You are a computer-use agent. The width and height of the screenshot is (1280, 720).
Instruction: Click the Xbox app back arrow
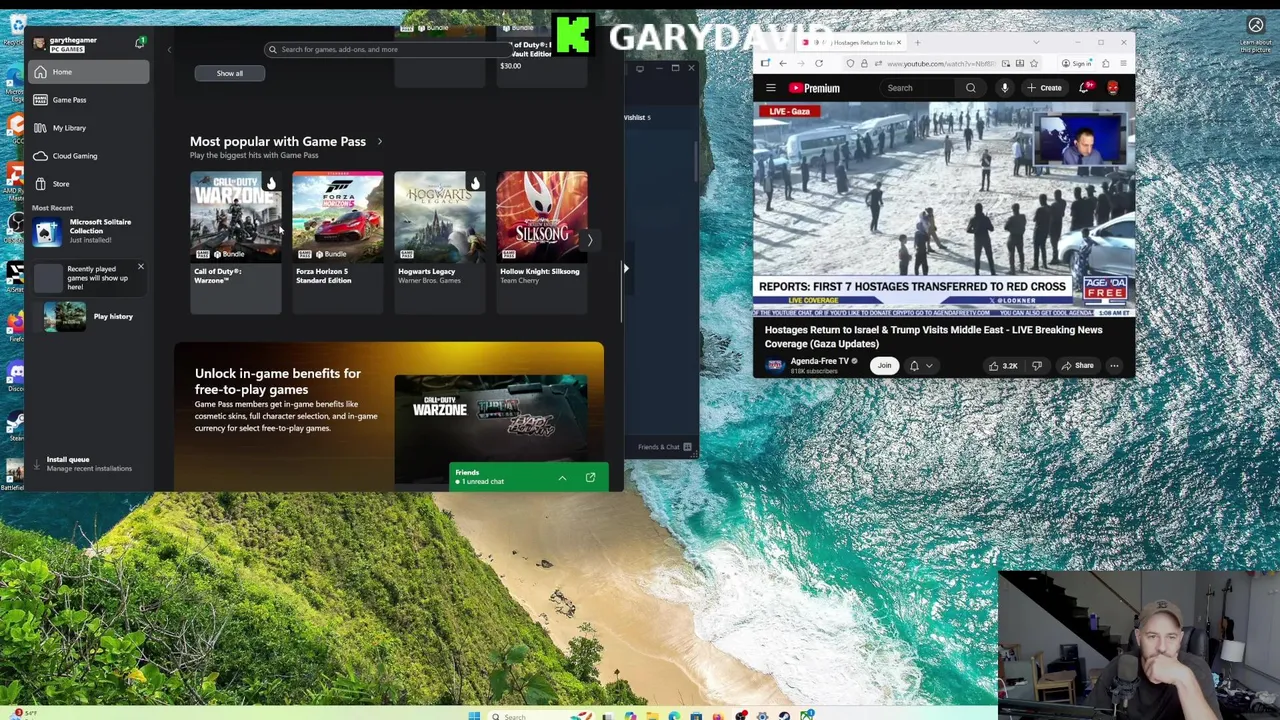169,49
